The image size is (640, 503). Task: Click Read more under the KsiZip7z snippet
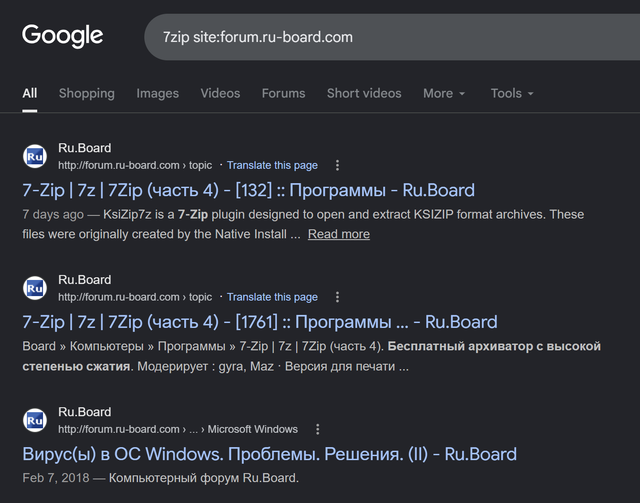coord(339,234)
